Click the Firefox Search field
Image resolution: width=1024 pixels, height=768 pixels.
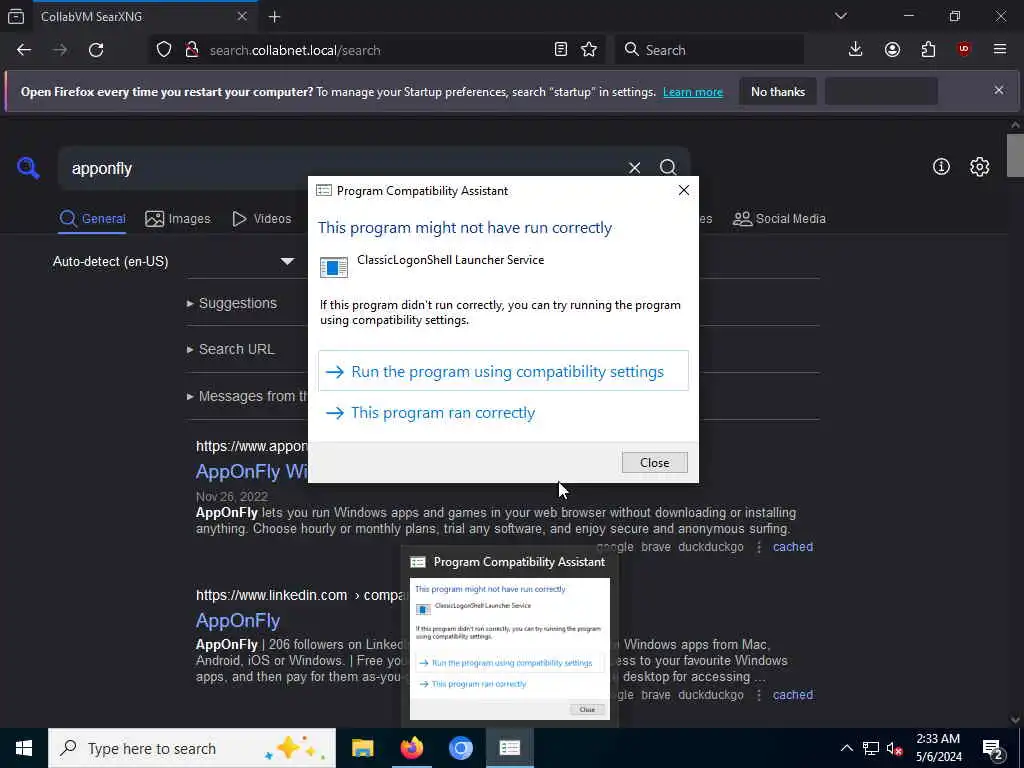pos(709,50)
